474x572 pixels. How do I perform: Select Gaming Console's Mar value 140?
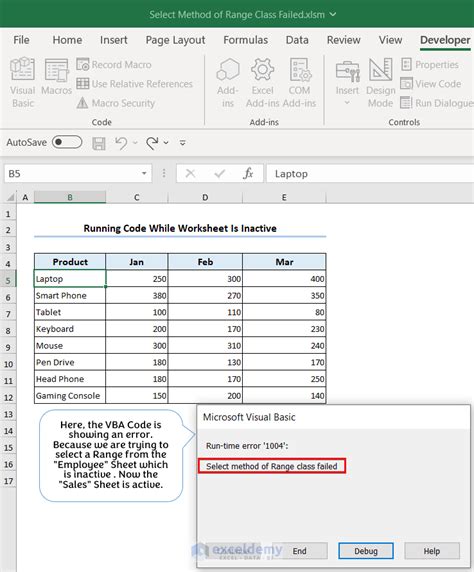[284, 395]
